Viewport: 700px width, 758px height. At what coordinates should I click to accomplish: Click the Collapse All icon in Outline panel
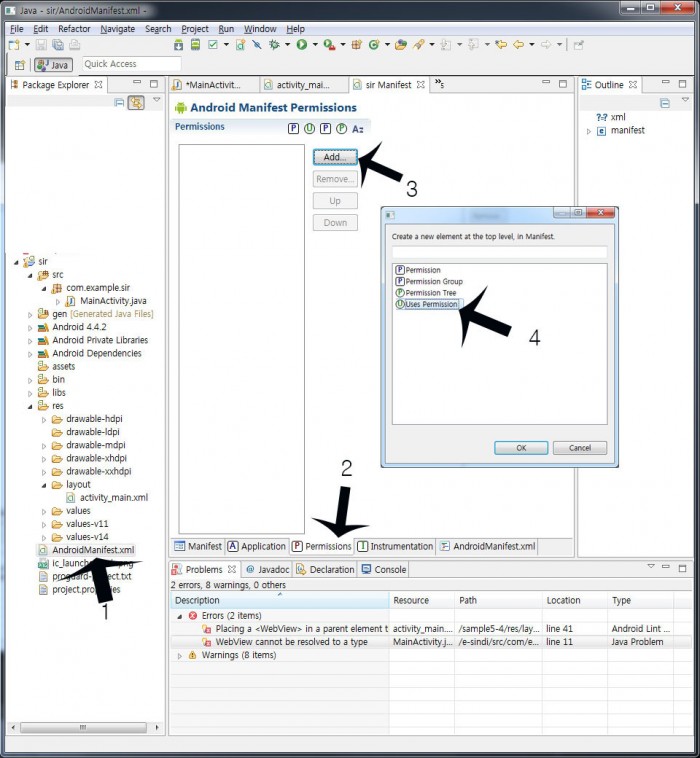pos(665,102)
